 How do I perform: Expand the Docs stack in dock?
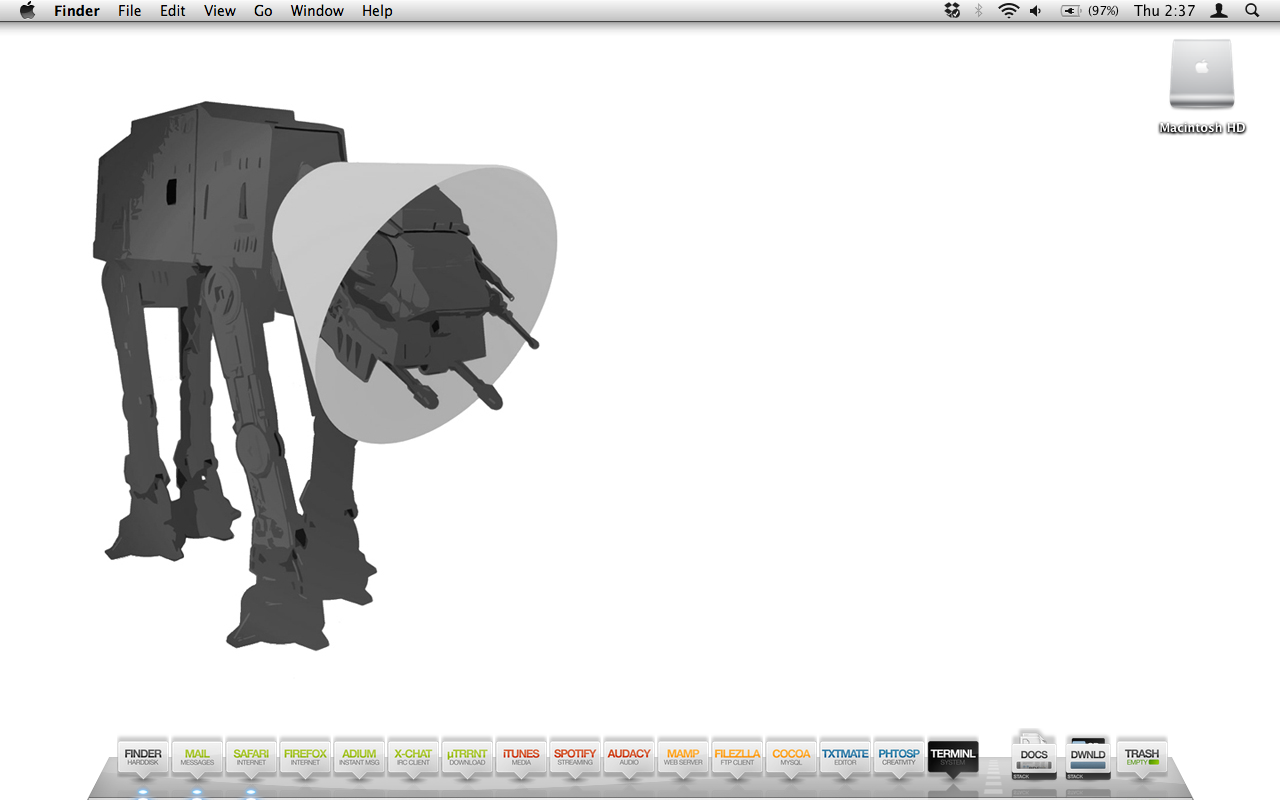[1034, 755]
